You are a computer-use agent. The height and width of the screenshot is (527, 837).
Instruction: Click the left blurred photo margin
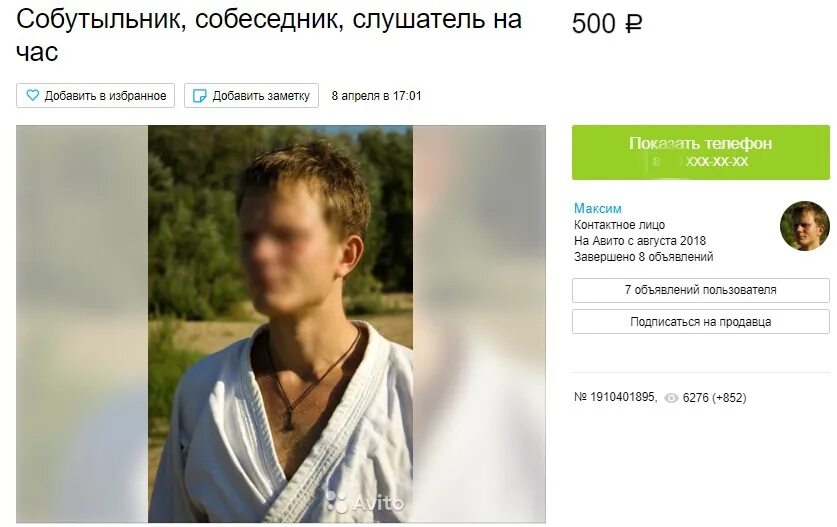(82, 324)
